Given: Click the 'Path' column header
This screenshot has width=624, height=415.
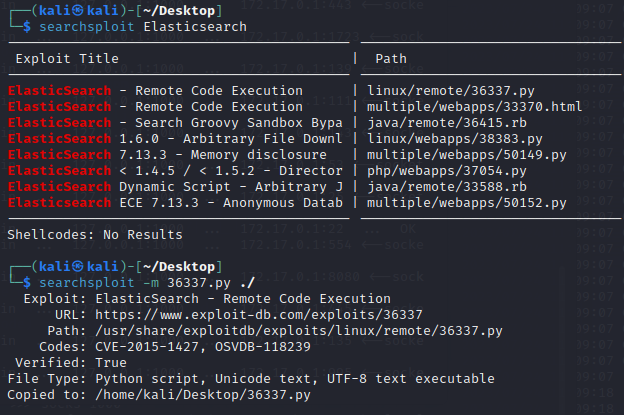Looking at the screenshot, I should (x=391, y=59).
